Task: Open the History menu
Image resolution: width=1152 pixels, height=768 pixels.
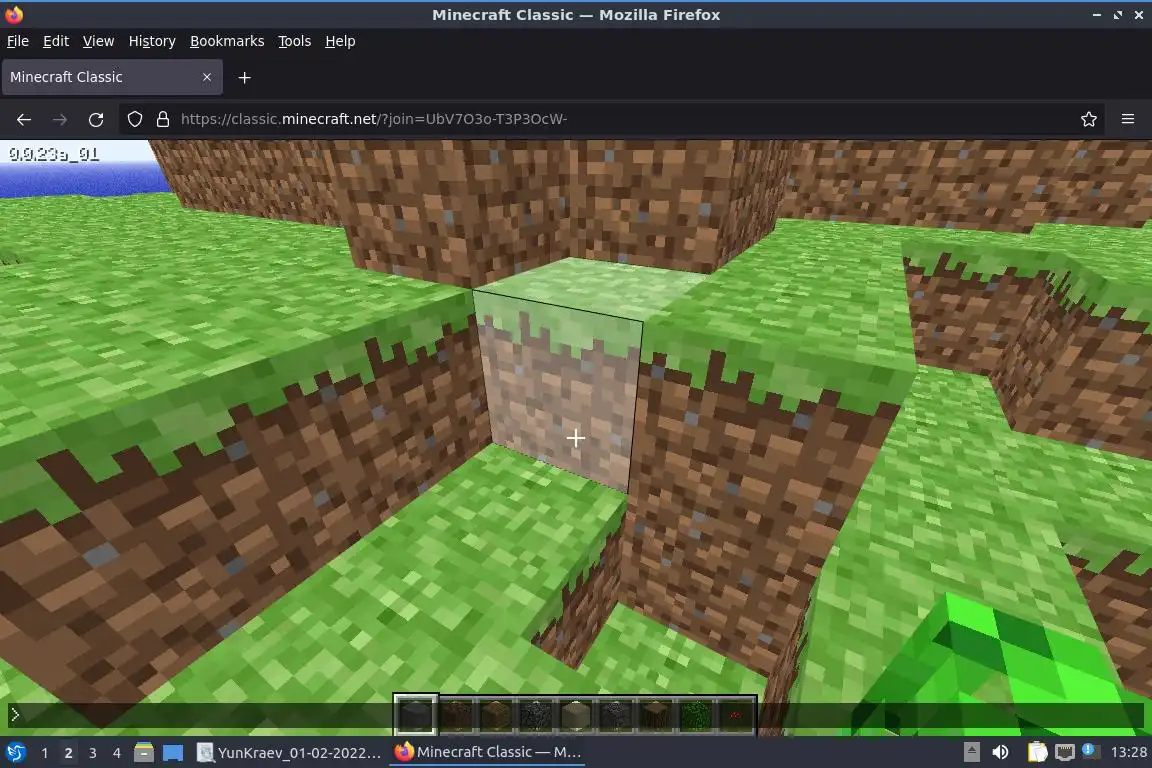Action: [152, 41]
